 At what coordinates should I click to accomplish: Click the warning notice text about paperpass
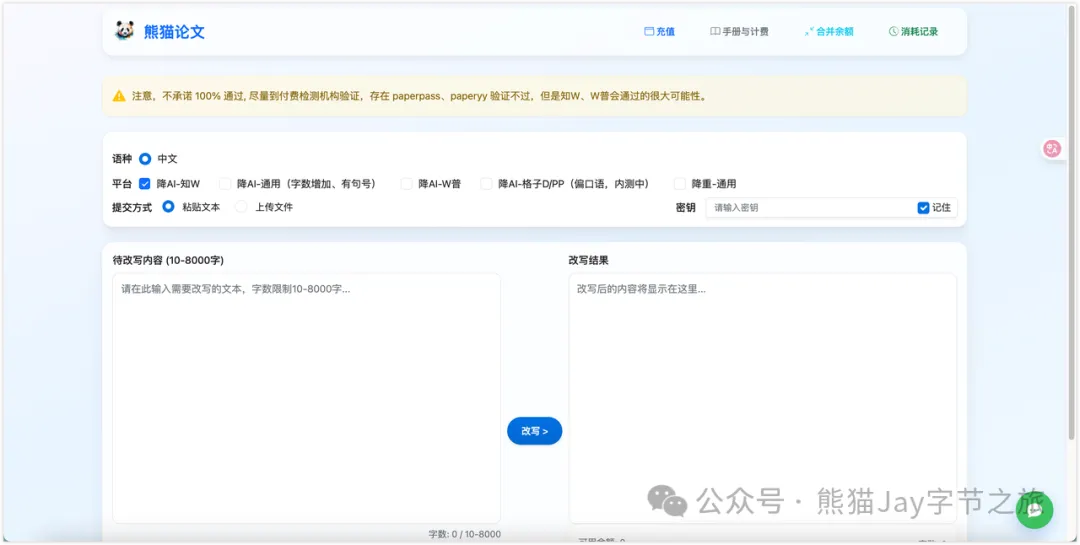click(x=419, y=96)
